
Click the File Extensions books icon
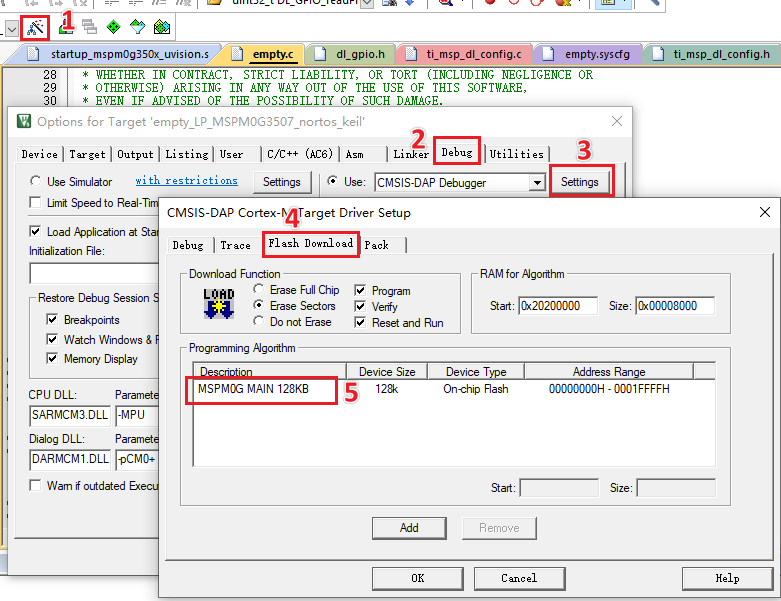(66, 27)
